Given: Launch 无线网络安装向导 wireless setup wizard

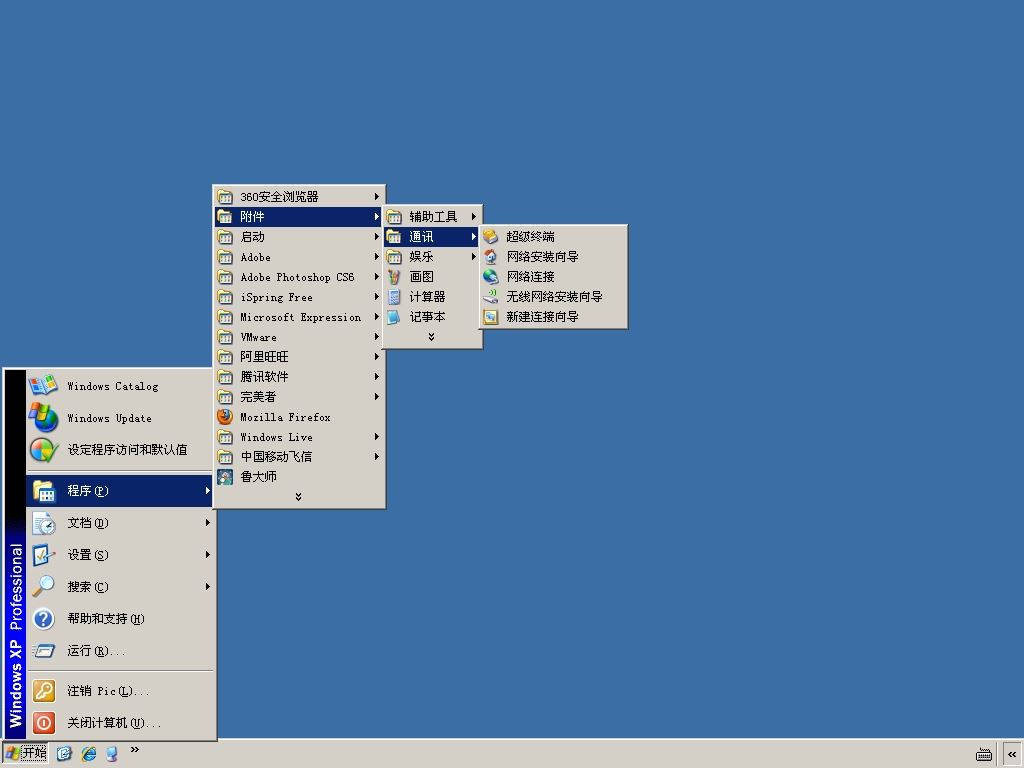Looking at the screenshot, I should [x=553, y=297].
